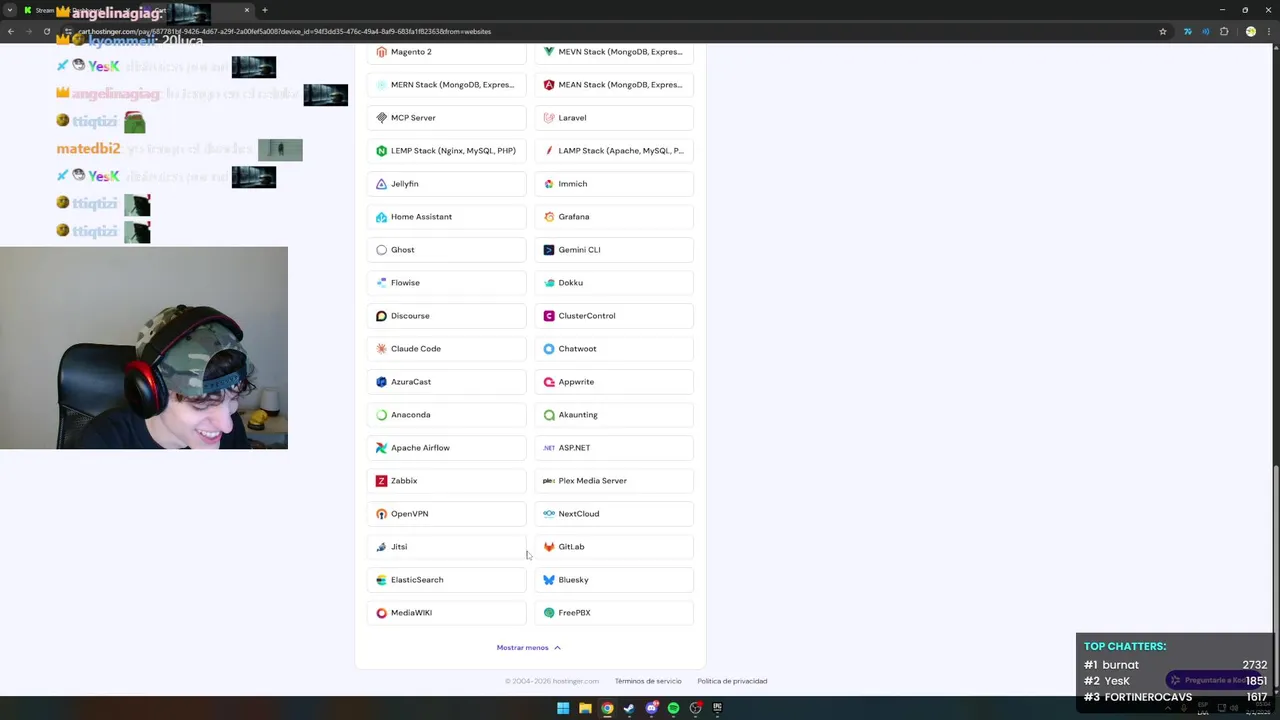The image size is (1280, 720).
Task: Click the Chatwoot blue icon
Action: tap(549, 349)
